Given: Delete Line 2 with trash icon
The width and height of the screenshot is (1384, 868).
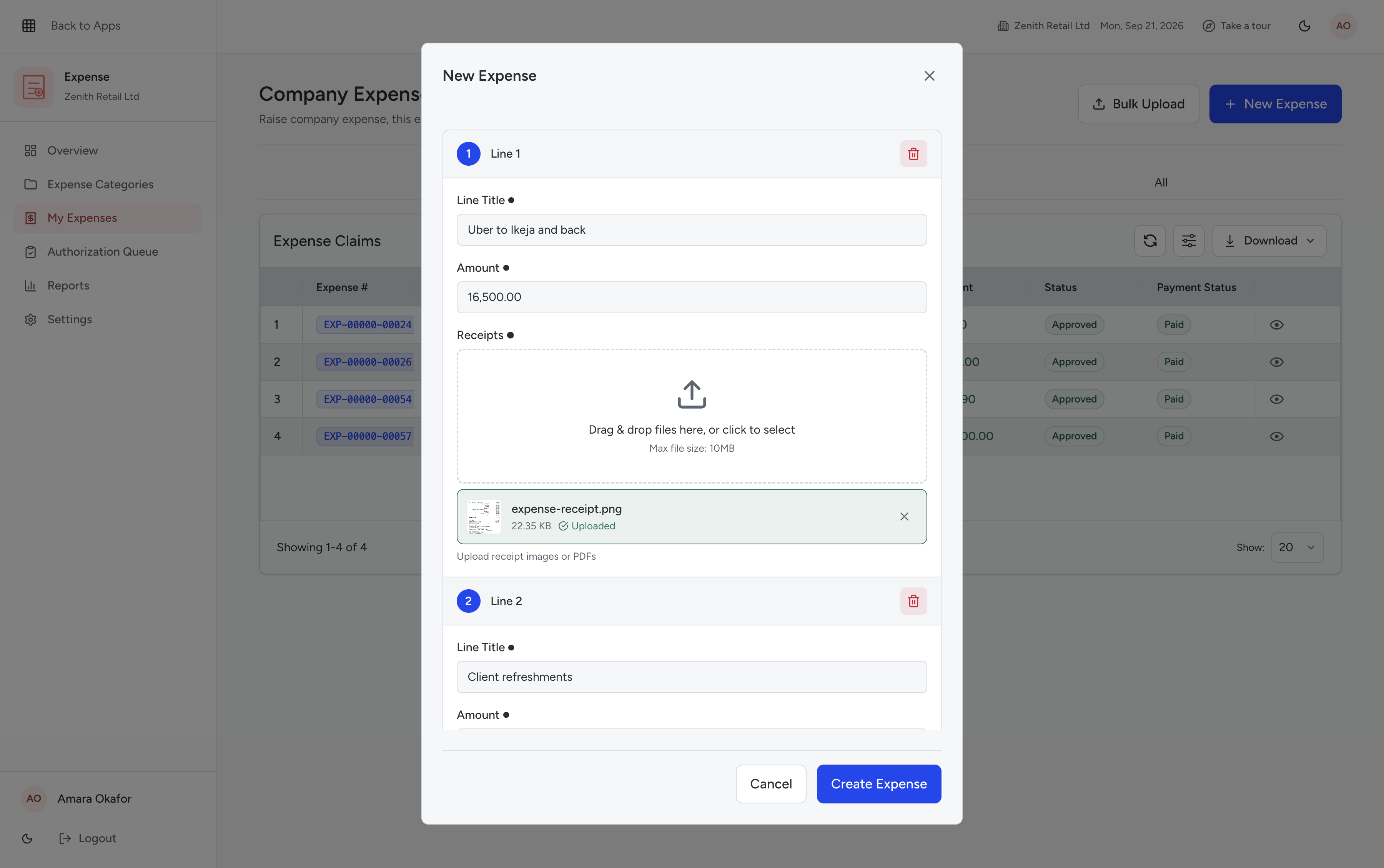Looking at the screenshot, I should tap(913, 601).
